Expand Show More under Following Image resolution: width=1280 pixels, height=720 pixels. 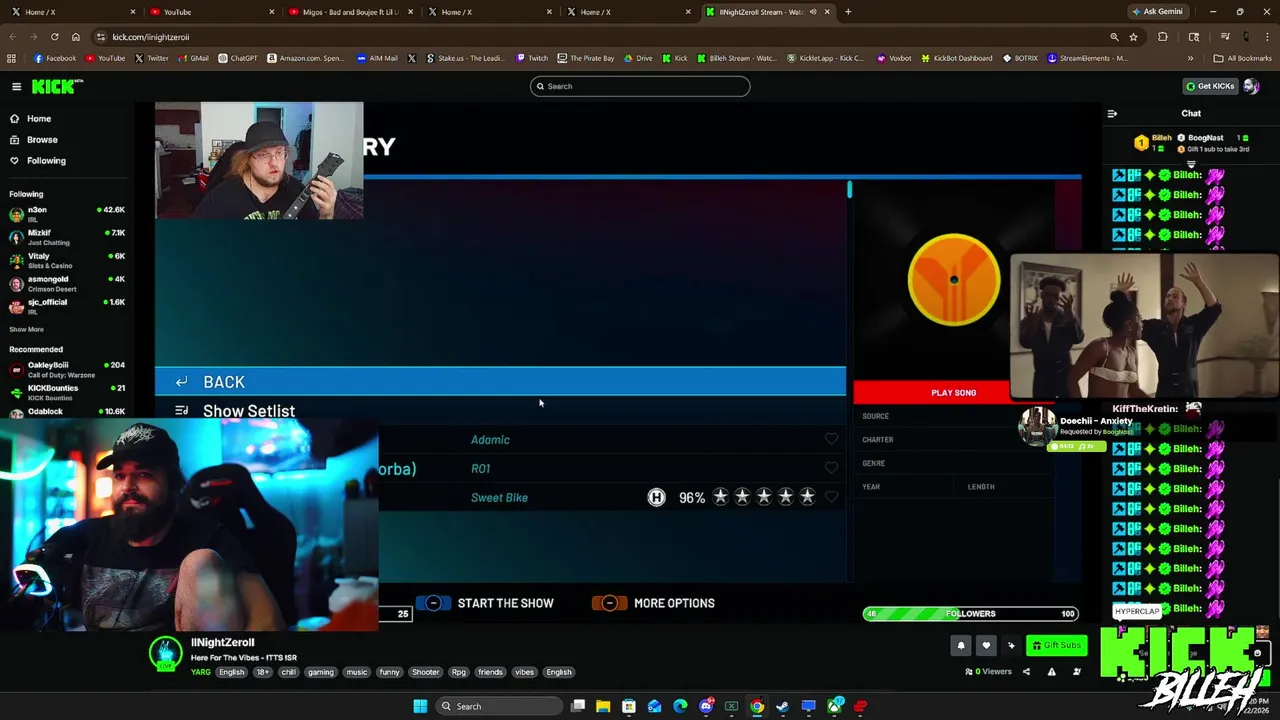pyautogui.click(x=26, y=329)
